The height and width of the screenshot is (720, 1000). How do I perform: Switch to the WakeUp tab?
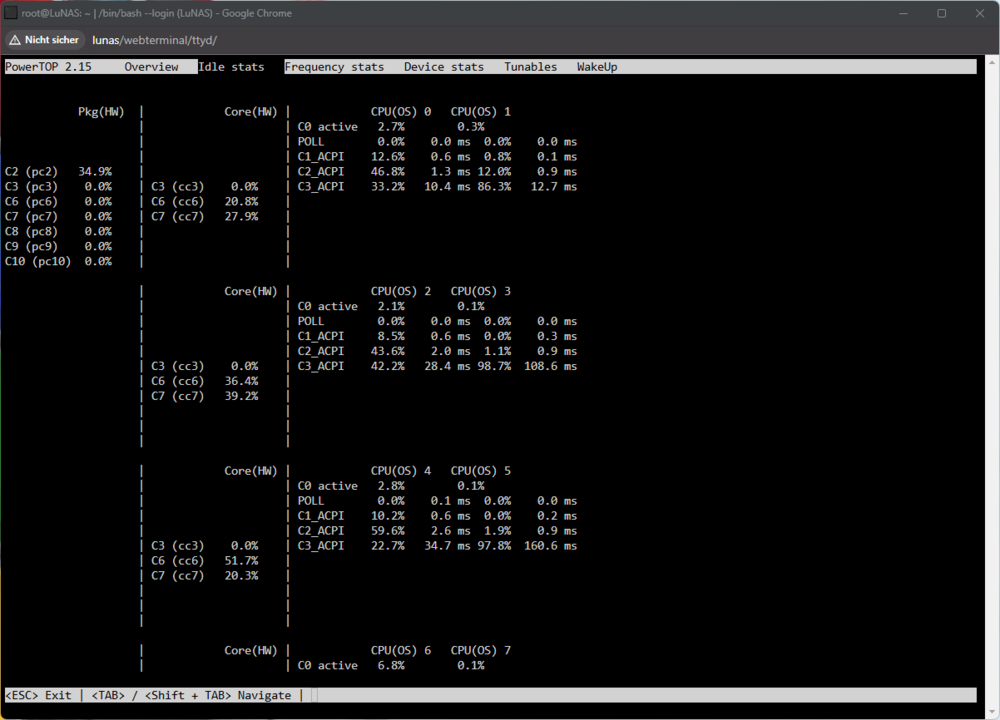pyautogui.click(x=597, y=67)
